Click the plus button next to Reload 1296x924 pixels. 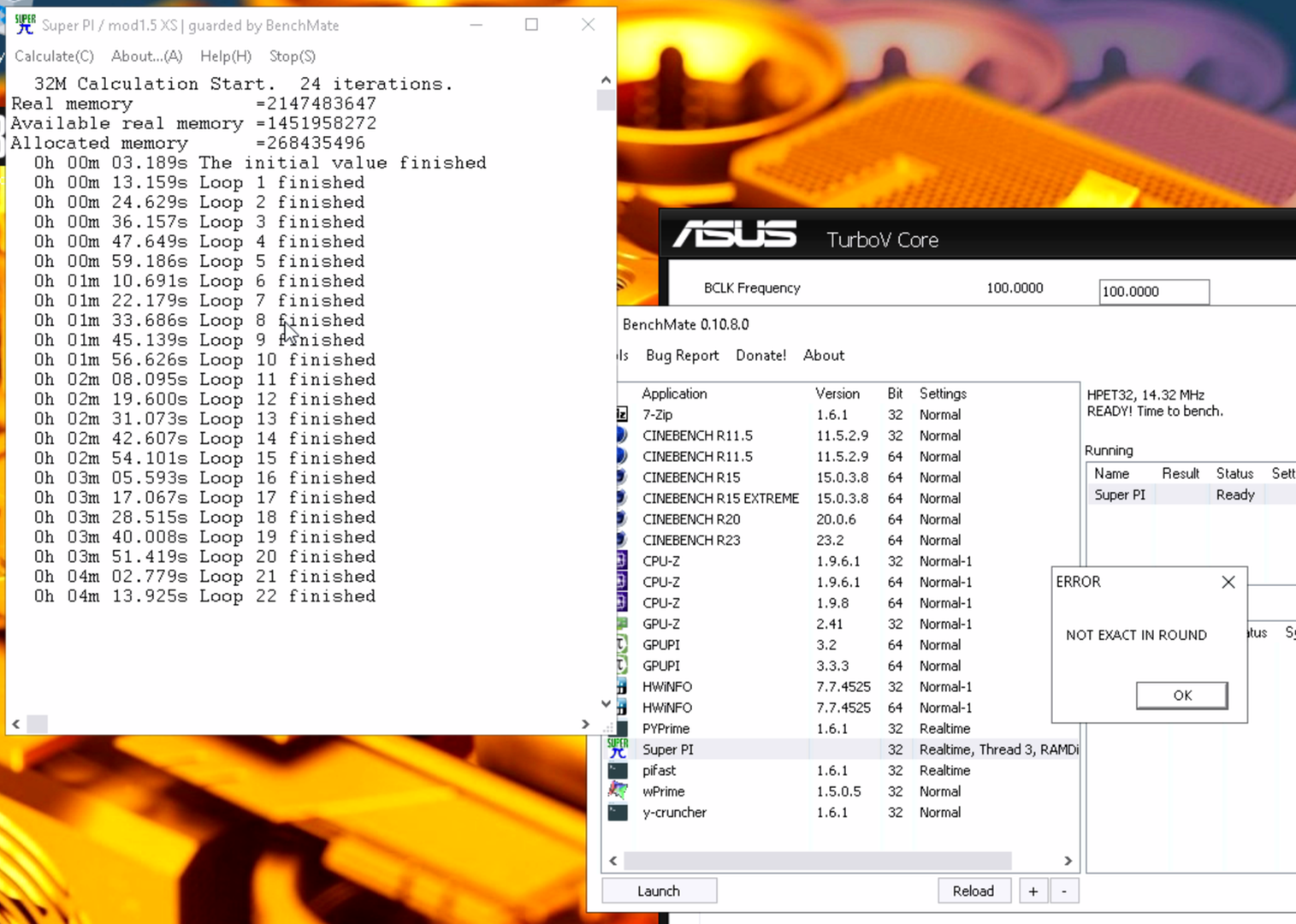[1033, 891]
